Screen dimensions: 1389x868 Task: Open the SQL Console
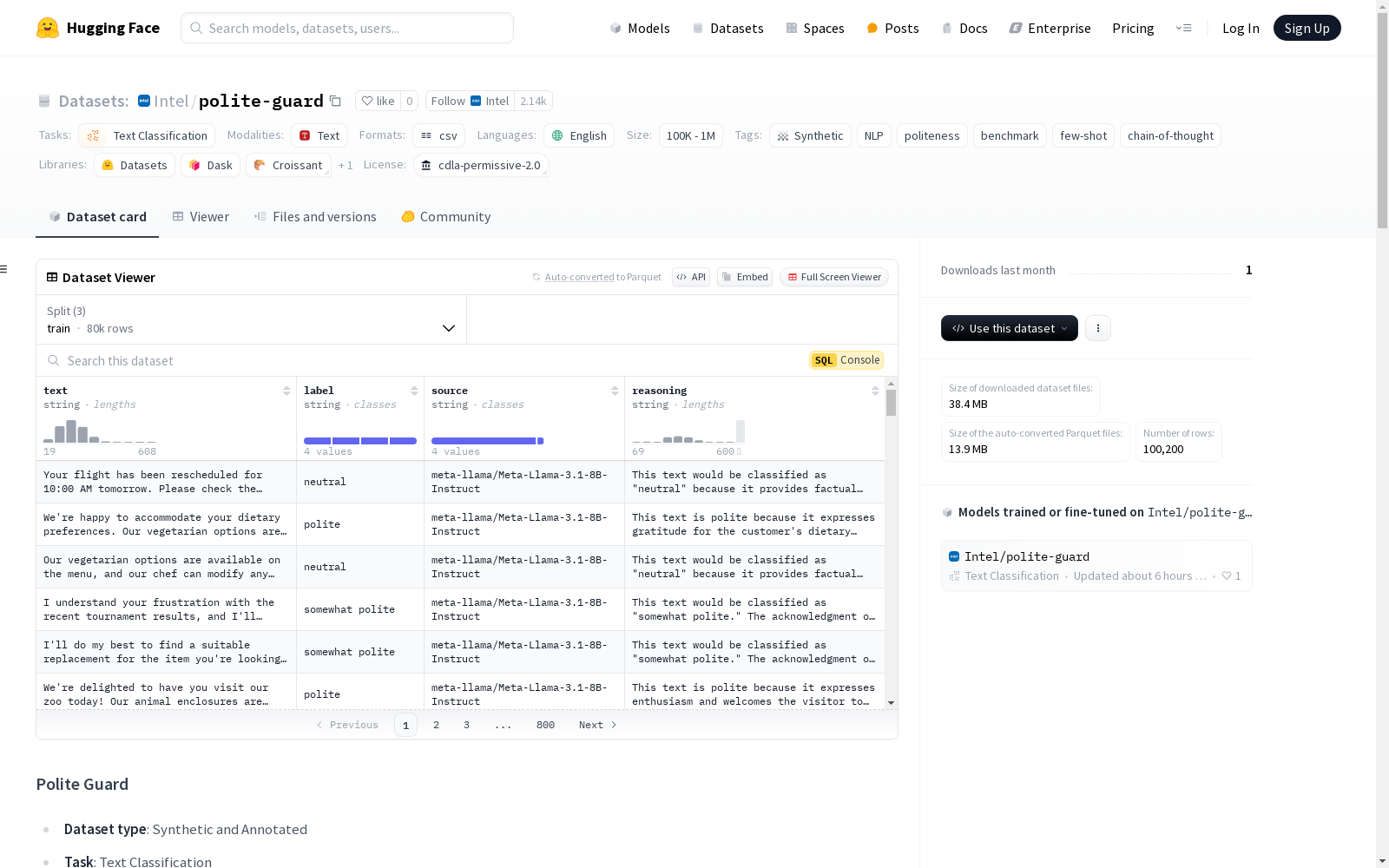click(x=846, y=360)
